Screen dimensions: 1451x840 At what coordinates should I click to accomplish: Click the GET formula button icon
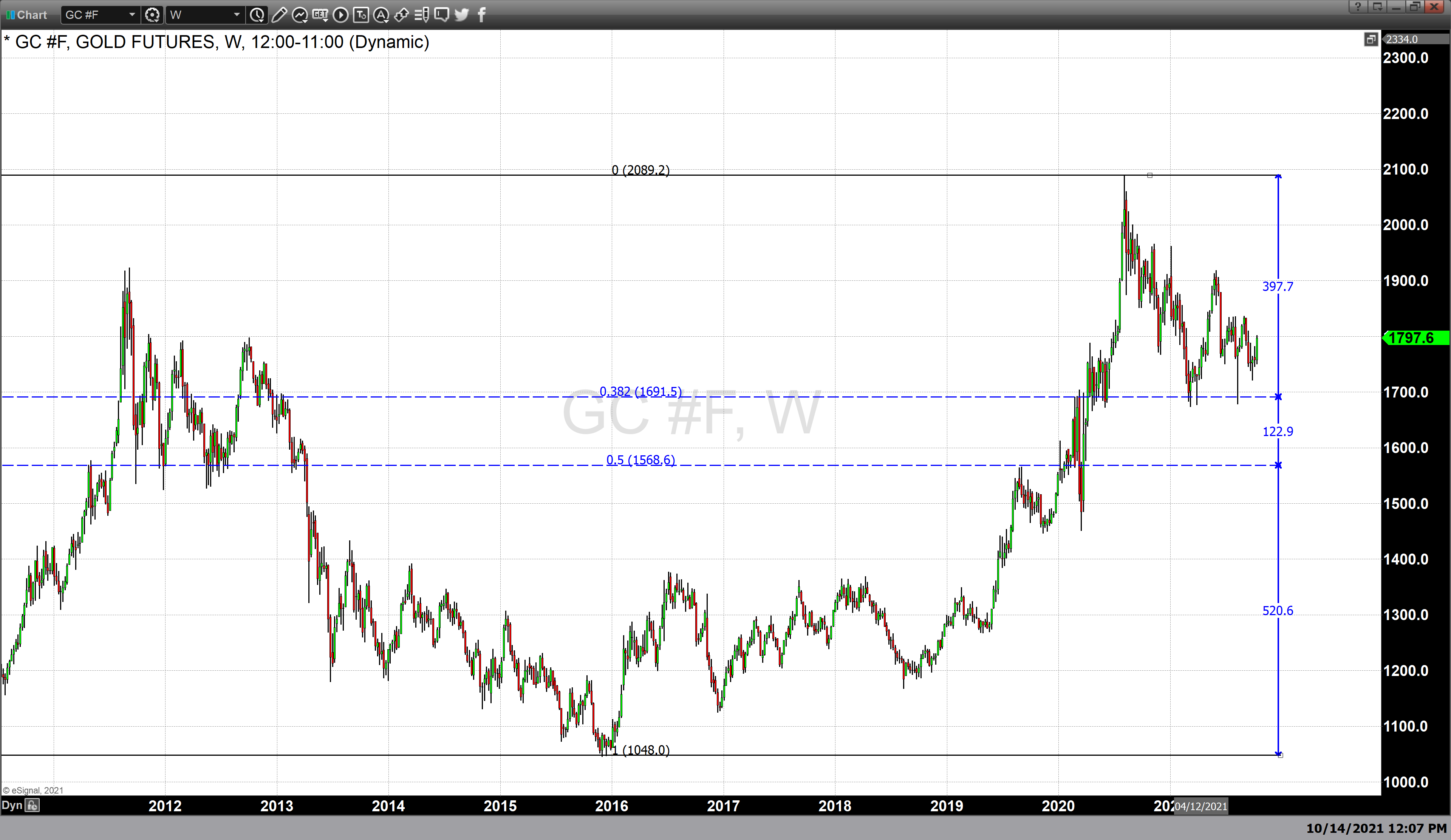tap(320, 15)
